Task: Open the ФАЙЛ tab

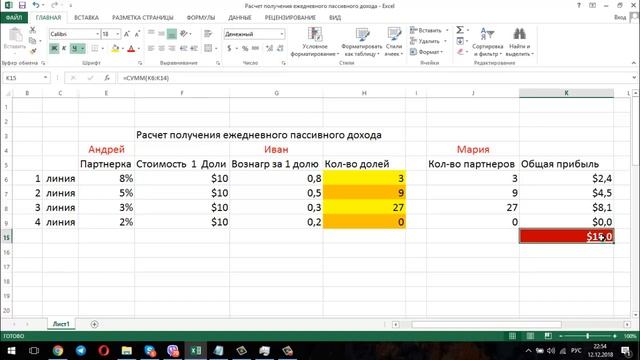Action: [14, 18]
